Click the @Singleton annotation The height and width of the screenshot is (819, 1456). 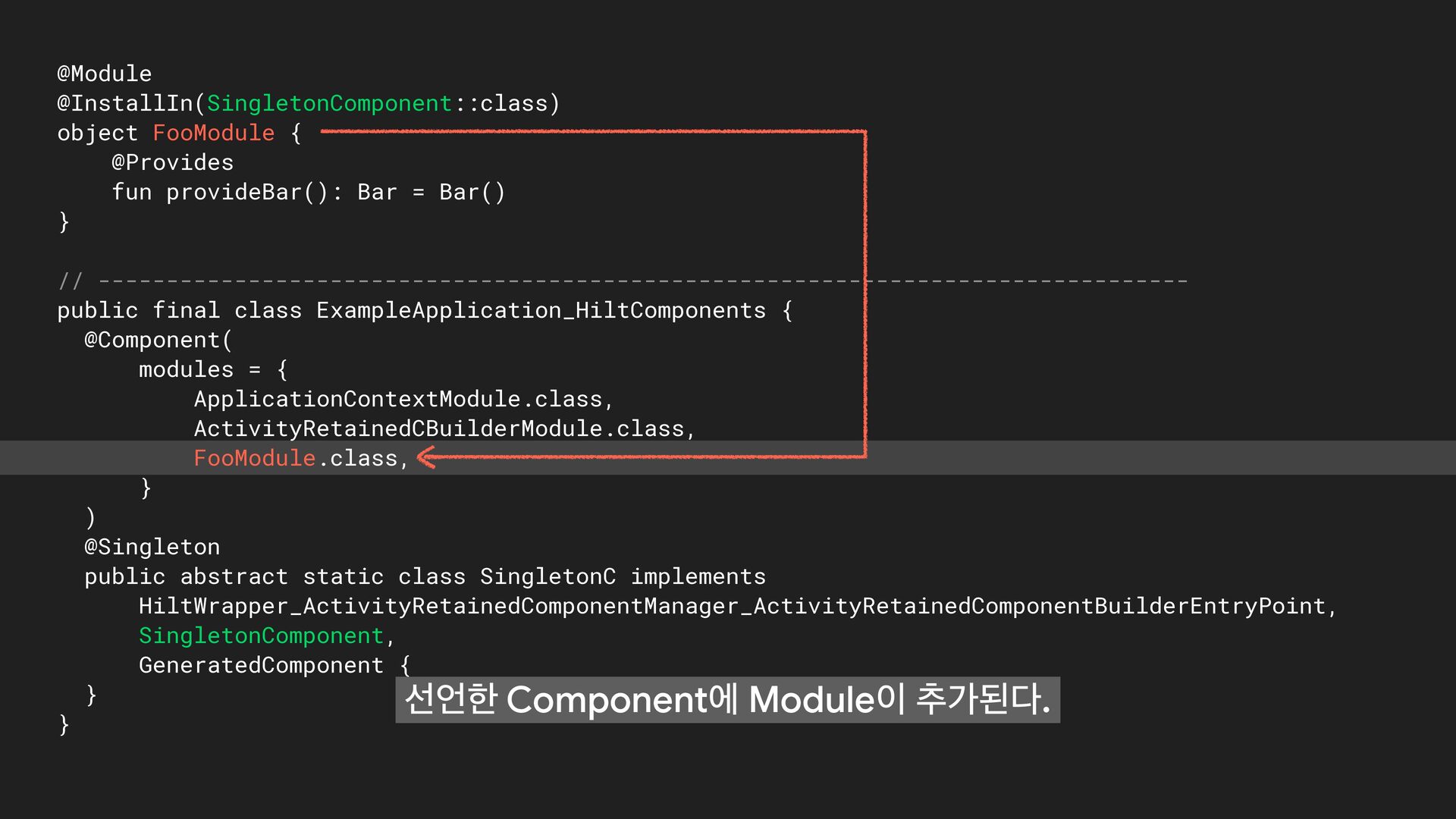152,547
